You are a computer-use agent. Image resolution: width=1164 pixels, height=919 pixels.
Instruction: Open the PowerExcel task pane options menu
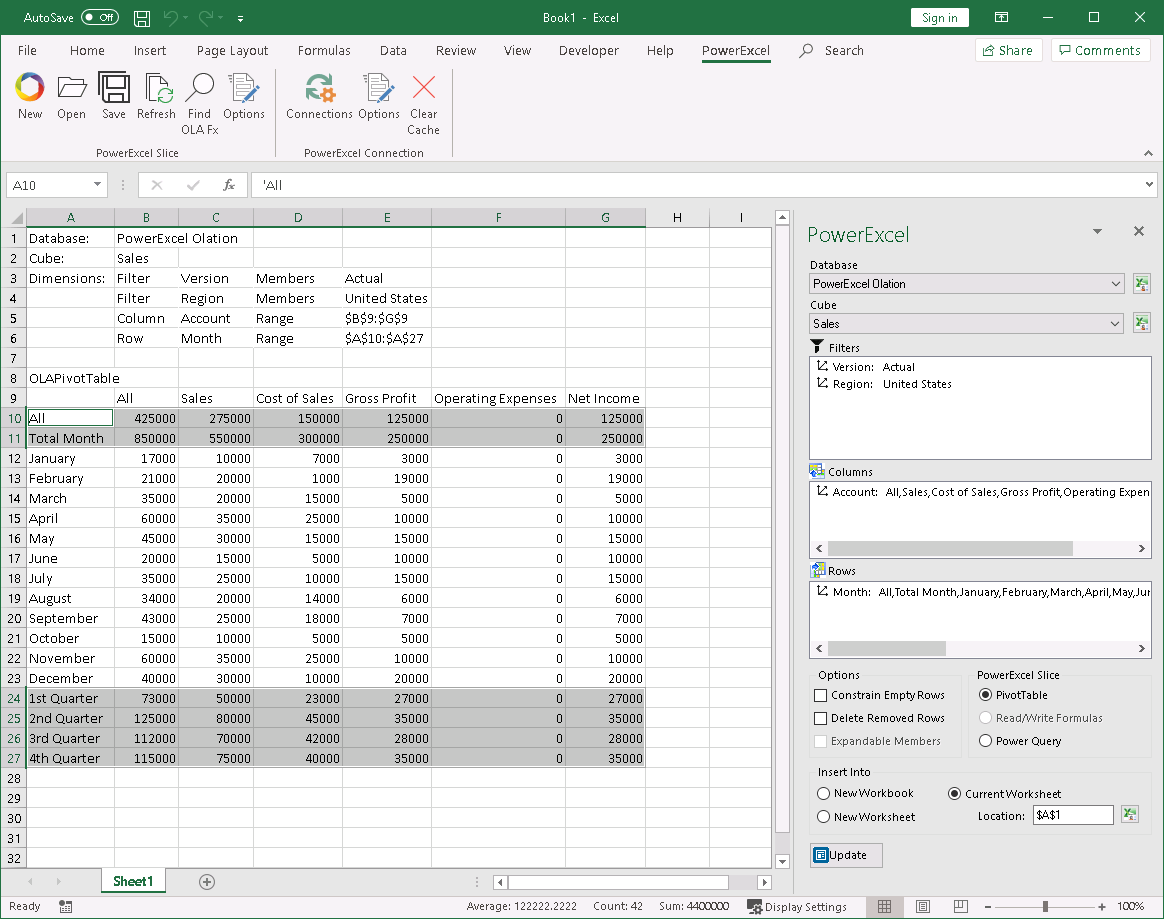(x=1097, y=232)
